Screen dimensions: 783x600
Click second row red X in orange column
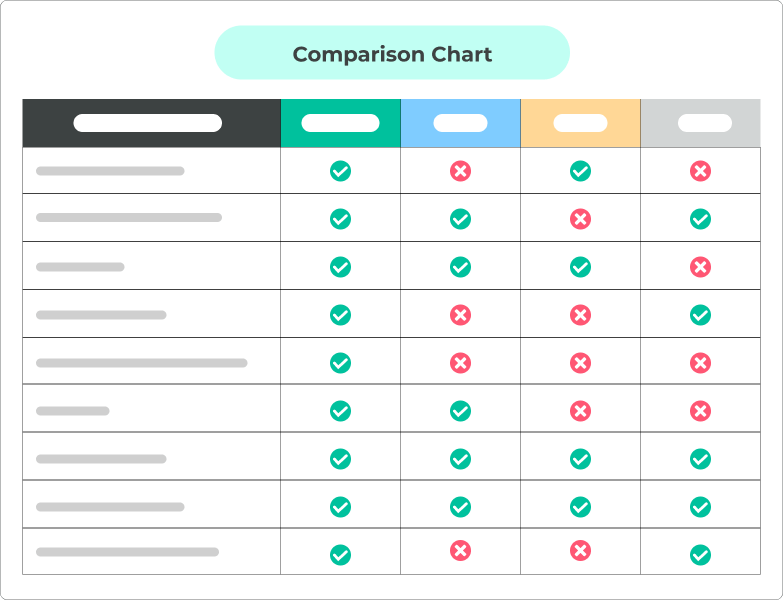click(580, 219)
